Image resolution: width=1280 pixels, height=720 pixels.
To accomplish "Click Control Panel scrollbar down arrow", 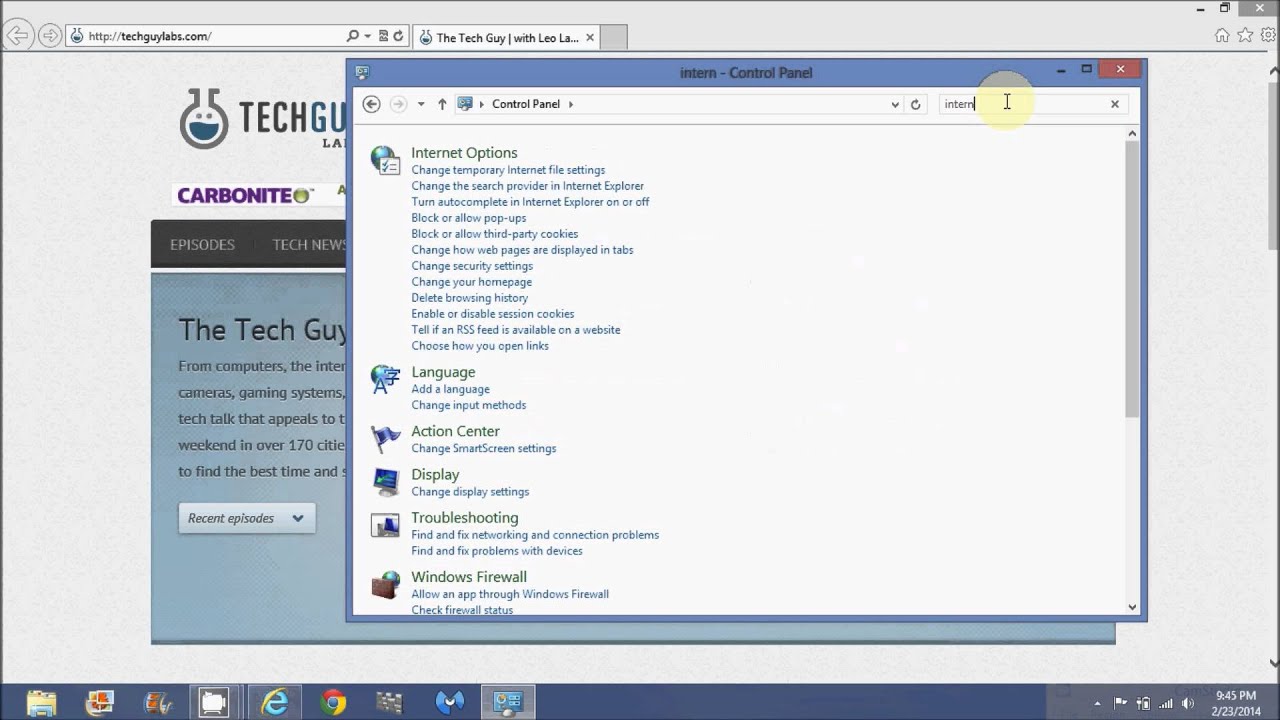I will (1132, 607).
